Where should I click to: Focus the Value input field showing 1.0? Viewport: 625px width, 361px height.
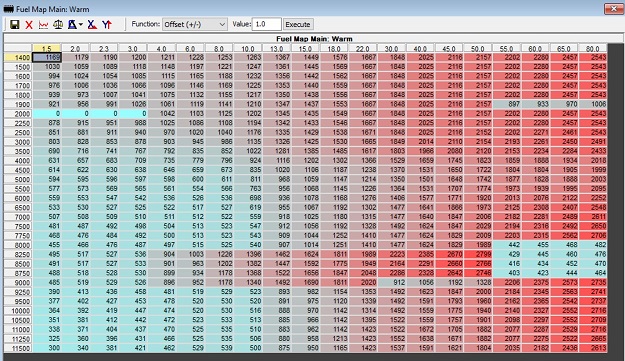point(267,24)
